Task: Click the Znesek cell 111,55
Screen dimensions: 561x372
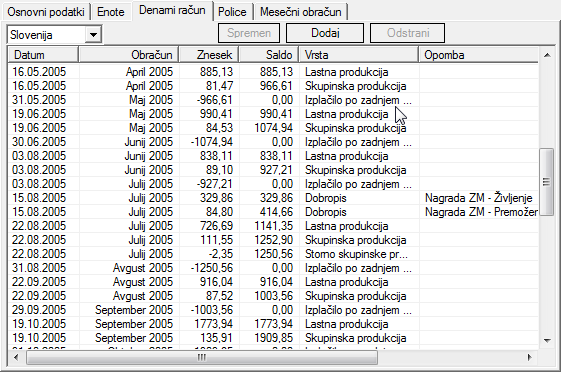Action: [217, 240]
